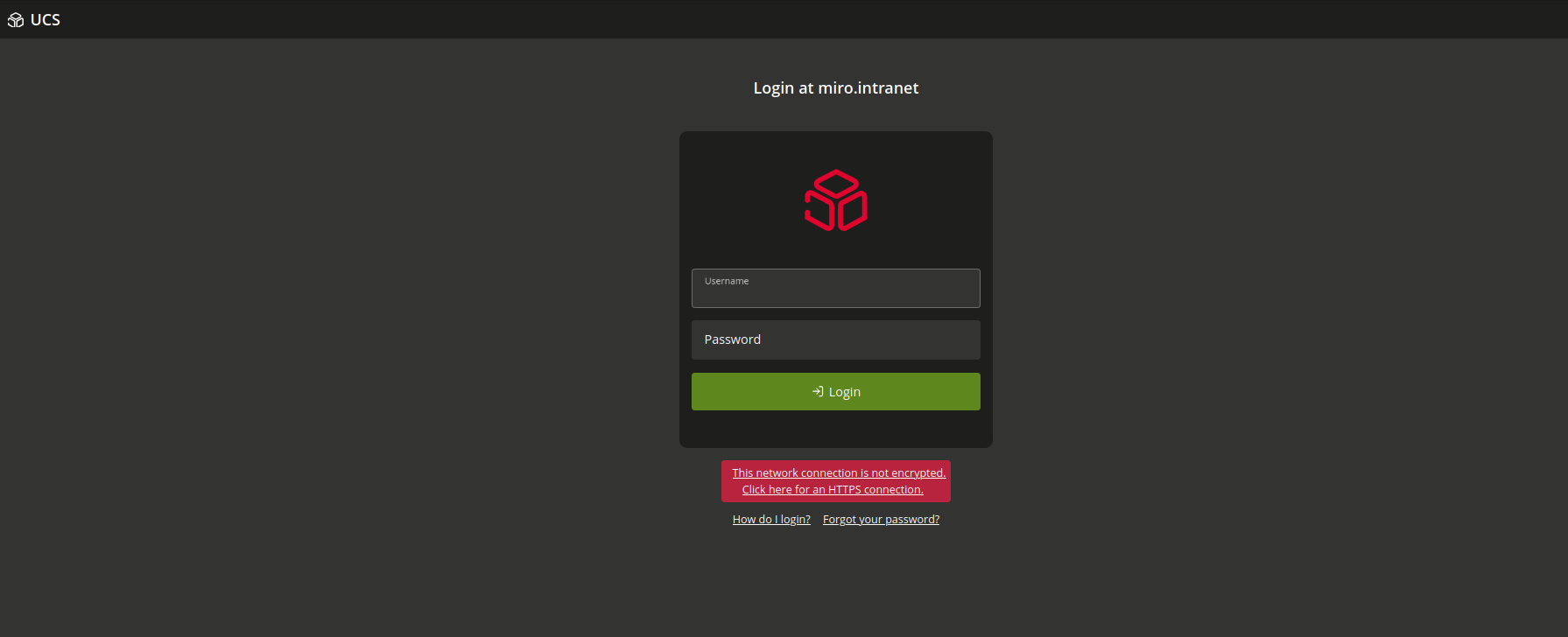Click empty area of the dark top header bar

788,19
